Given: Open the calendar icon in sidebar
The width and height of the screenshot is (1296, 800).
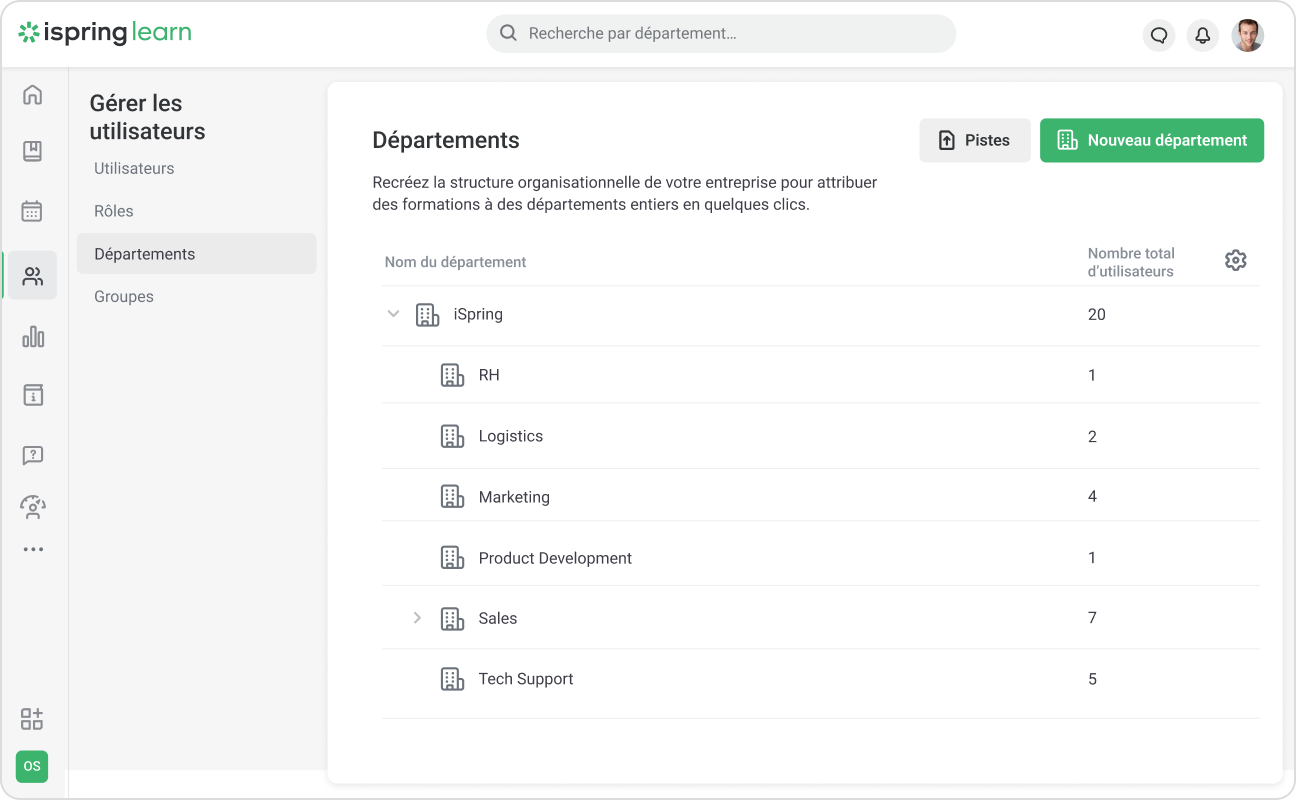Looking at the screenshot, I should click(33, 211).
